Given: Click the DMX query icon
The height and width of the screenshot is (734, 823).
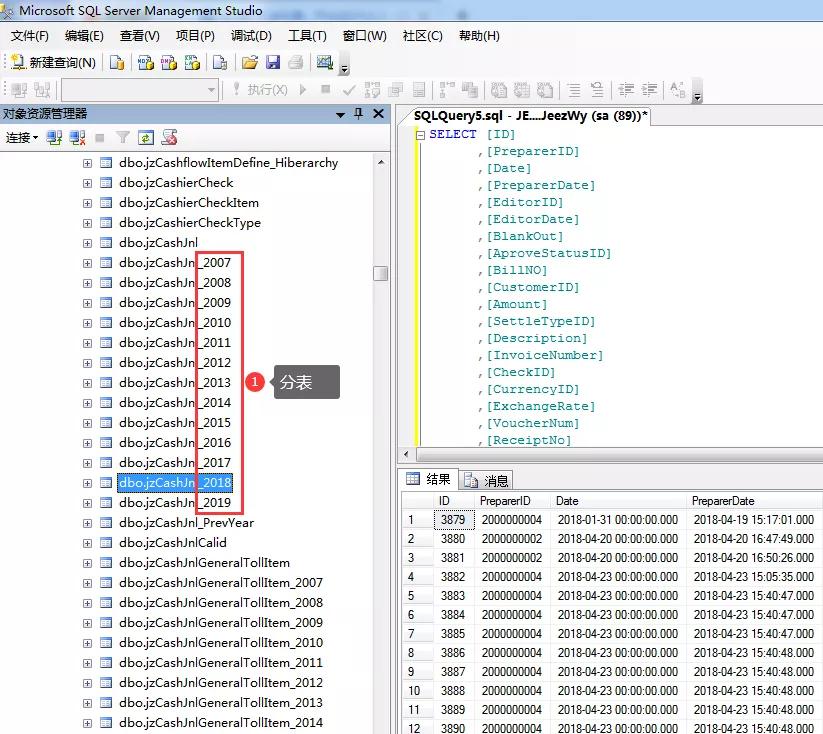Looking at the screenshot, I should [x=168, y=62].
